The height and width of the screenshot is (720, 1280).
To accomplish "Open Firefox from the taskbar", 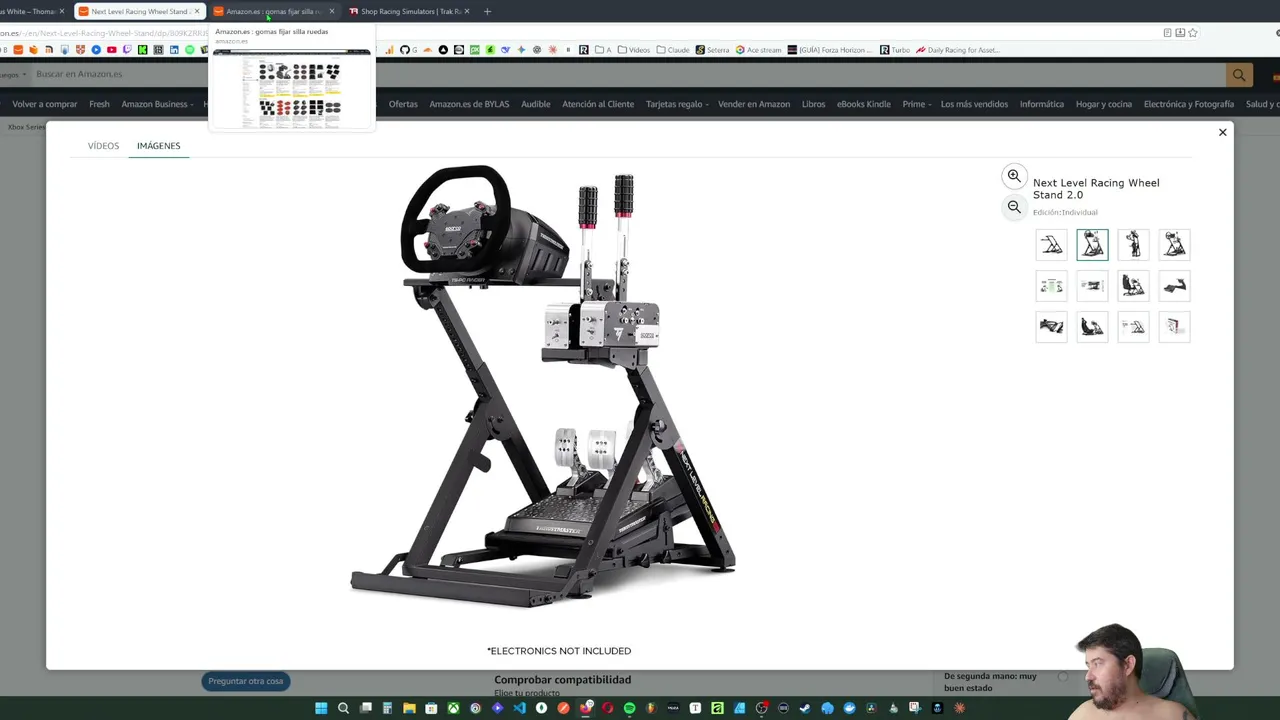I will [586, 708].
